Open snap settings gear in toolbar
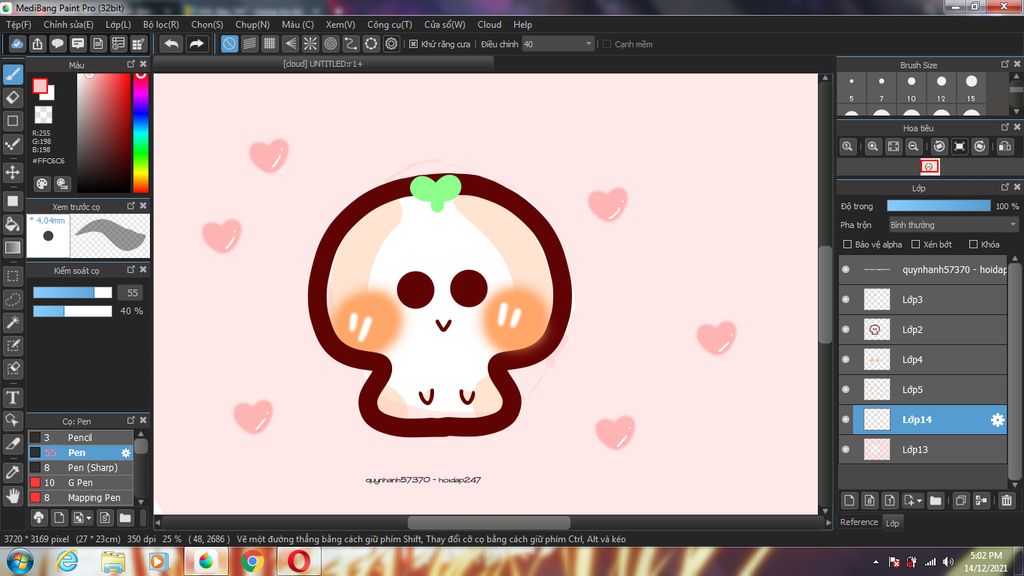 click(x=391, y=44)
